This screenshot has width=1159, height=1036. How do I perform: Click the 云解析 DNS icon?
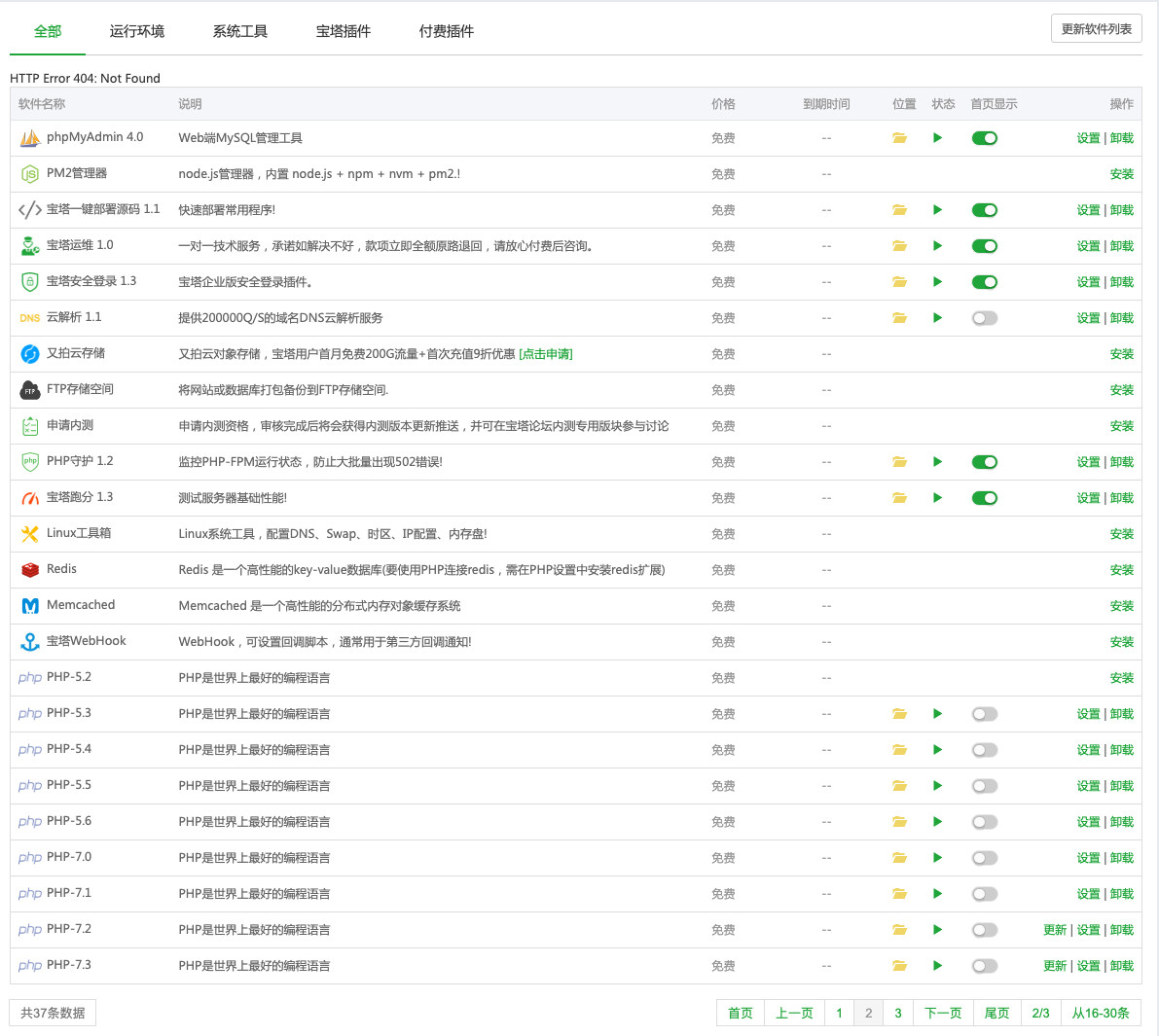pyautogui.click(x=29, y=318)
